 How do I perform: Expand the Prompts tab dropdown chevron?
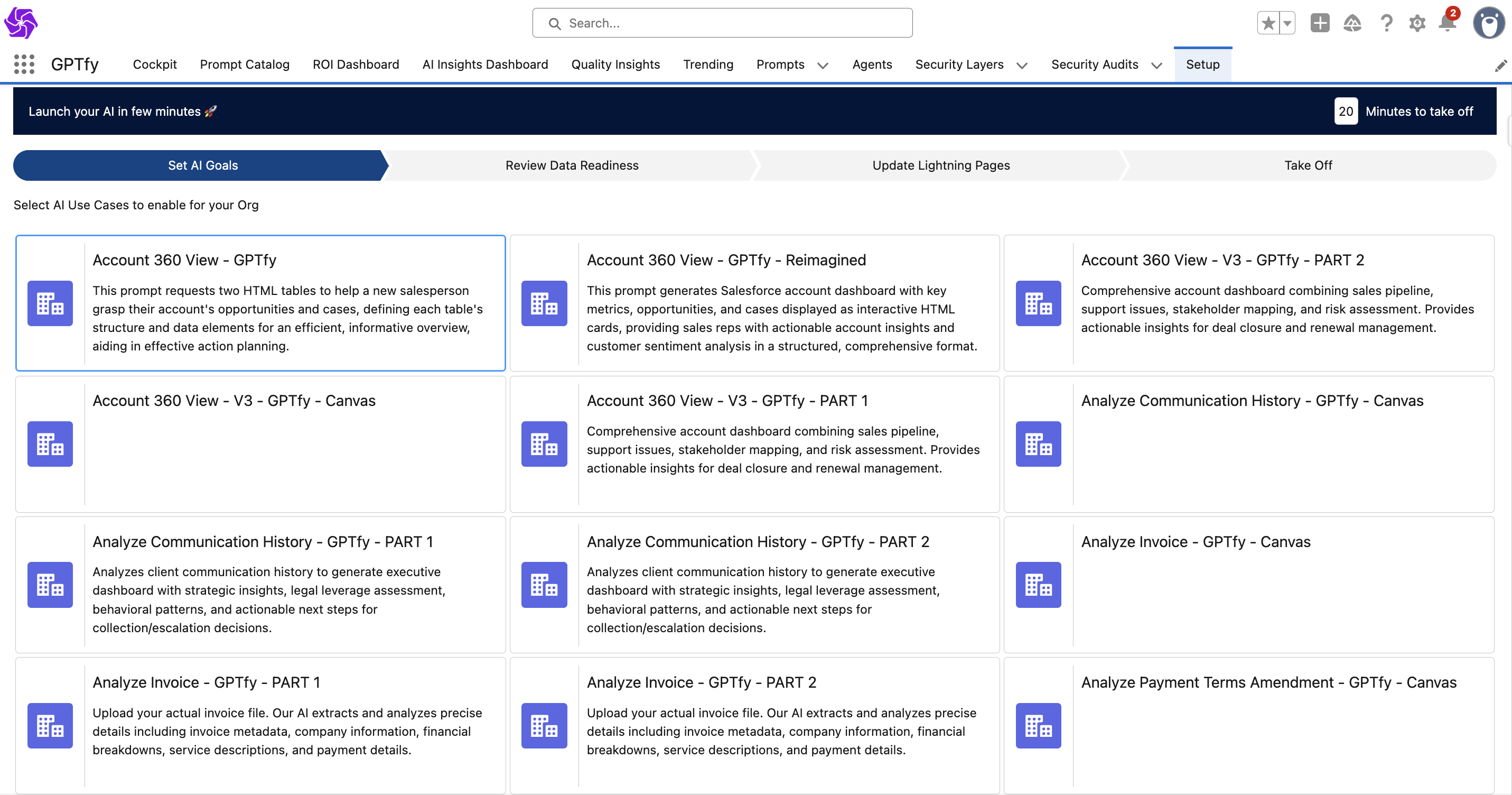point(823,65)
